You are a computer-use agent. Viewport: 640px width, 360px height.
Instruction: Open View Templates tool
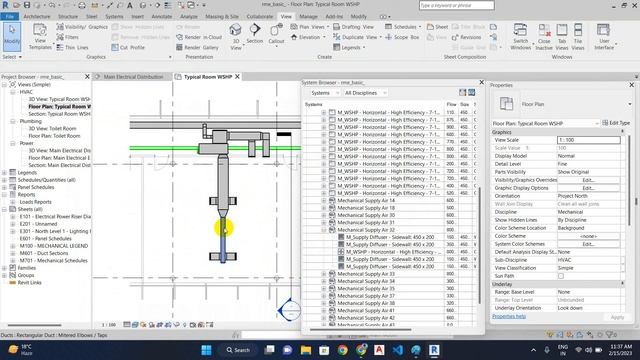point(40,37)
